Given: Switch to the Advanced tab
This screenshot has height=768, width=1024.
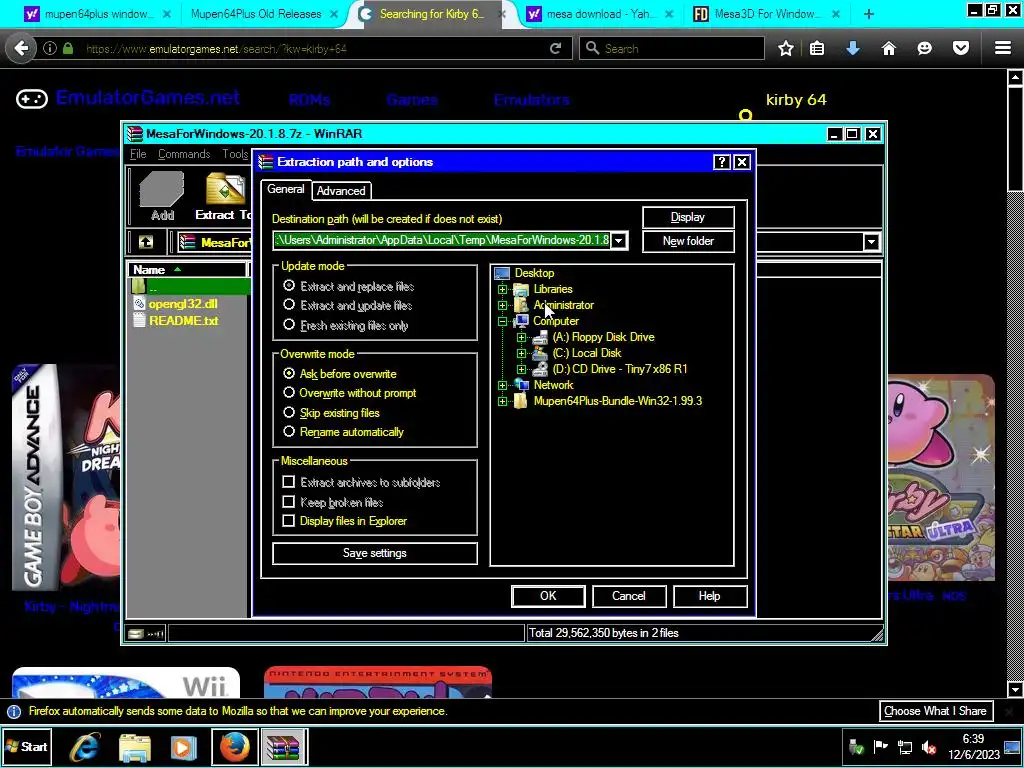Looking at the screenshot, I should pyautogui.click(x=341, y=191).
